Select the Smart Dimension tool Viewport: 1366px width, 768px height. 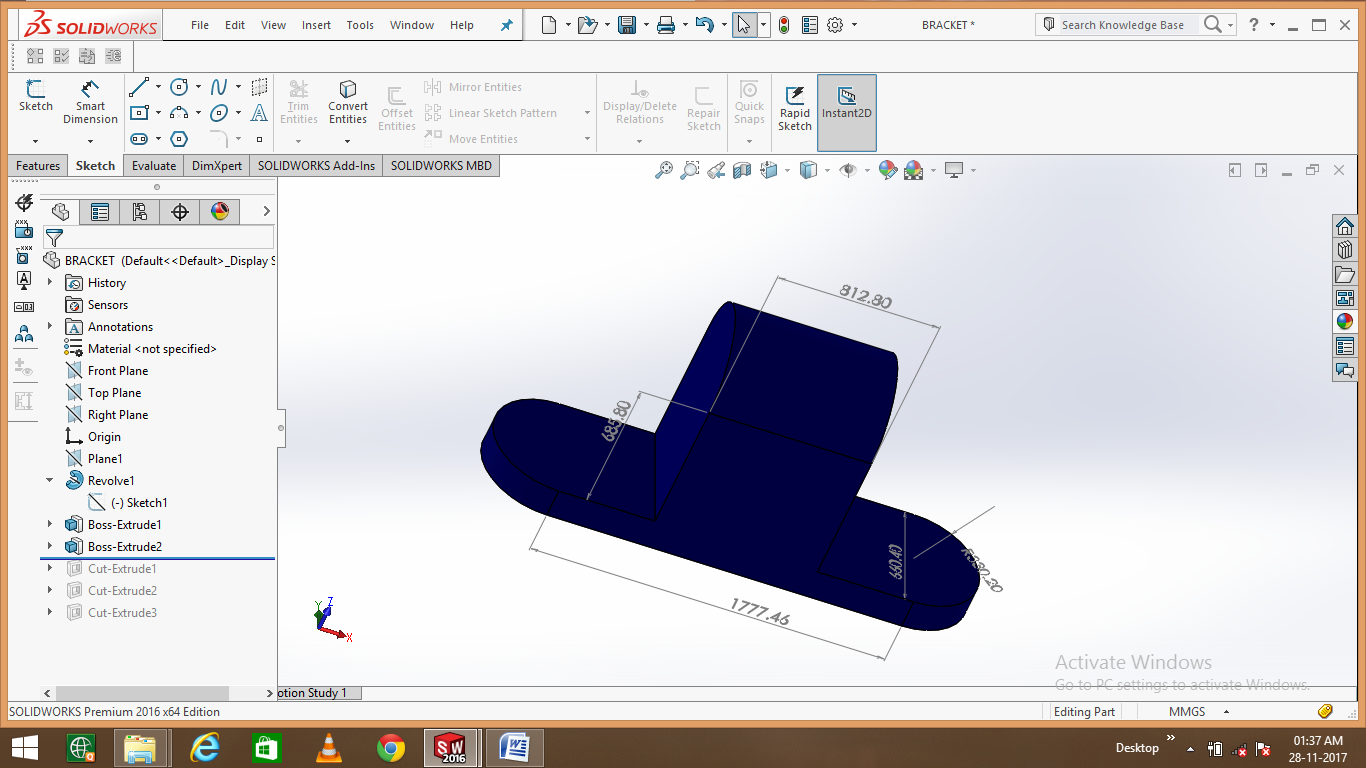90,100
